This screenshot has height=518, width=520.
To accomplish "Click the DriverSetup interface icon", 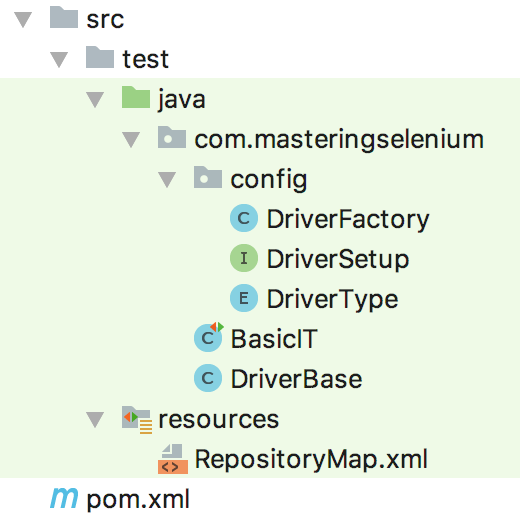I will tap(244, 258).
